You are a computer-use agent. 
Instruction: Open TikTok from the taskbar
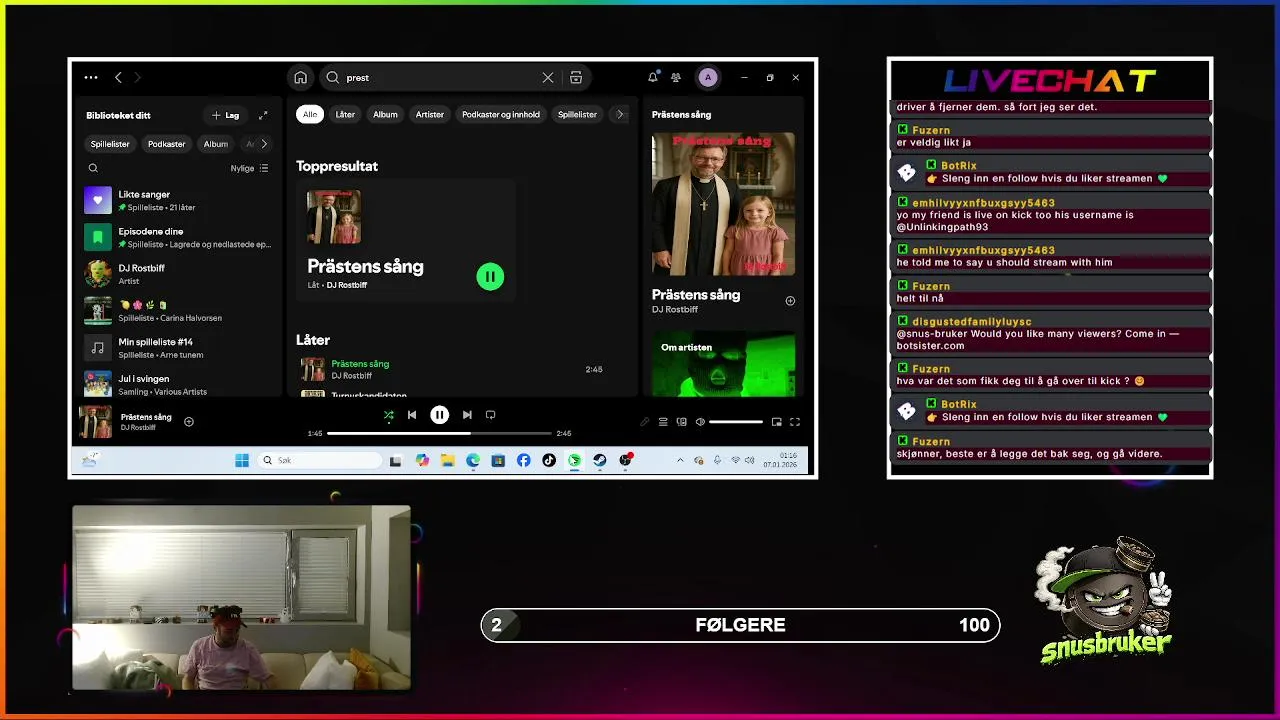[x=549, y=460]
